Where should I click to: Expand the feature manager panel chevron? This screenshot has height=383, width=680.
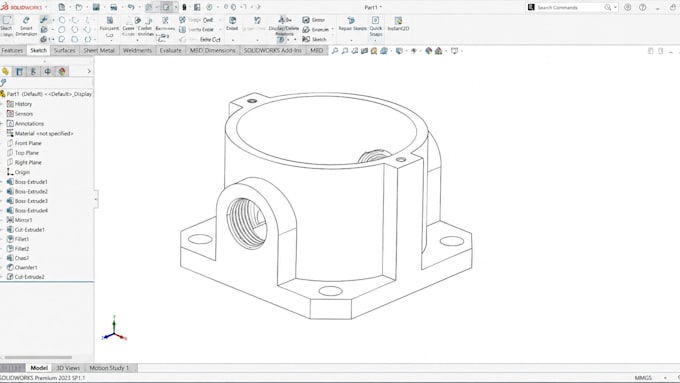[x=89, y=71]
